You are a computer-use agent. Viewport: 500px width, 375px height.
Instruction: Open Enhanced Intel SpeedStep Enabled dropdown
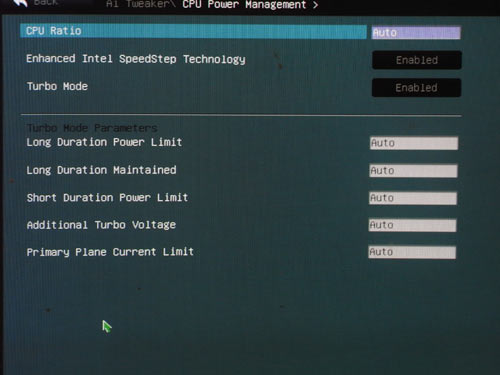pyautogui.click(x=417, y=60)
